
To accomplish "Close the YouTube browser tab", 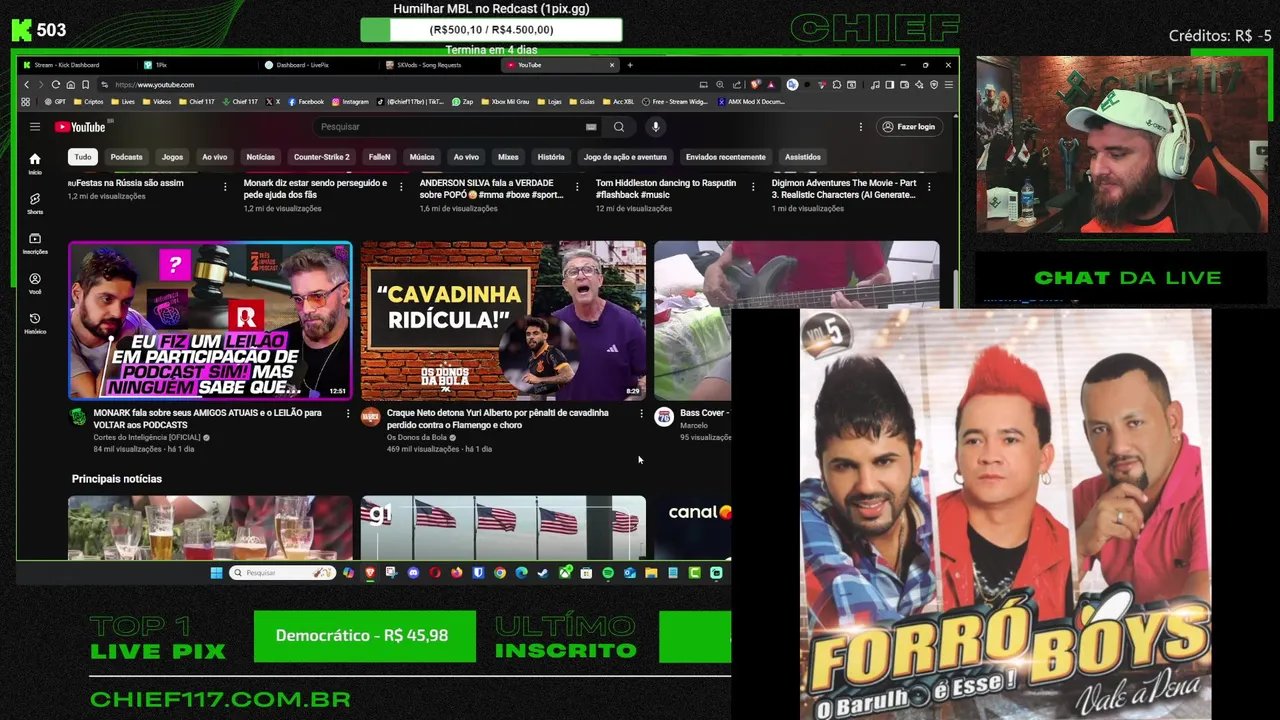I will tap(612, 65).
